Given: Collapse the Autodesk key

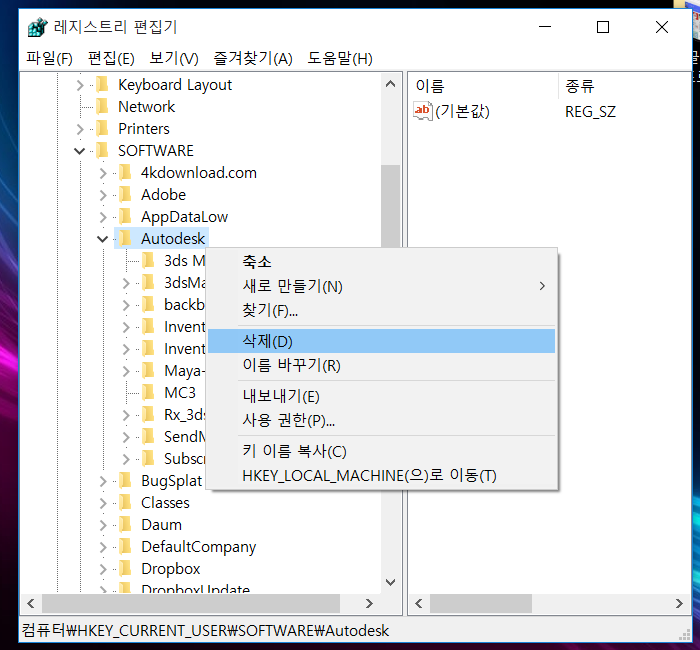Looking at the screenshot, I should tap(102, 239).
